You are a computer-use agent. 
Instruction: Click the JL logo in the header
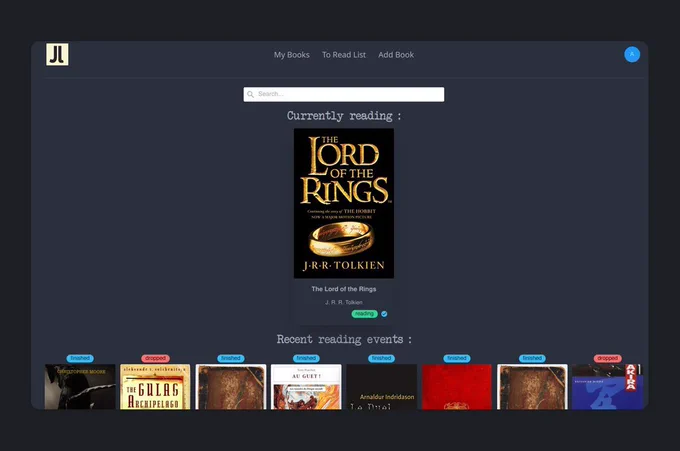click(x=57, y=55)
